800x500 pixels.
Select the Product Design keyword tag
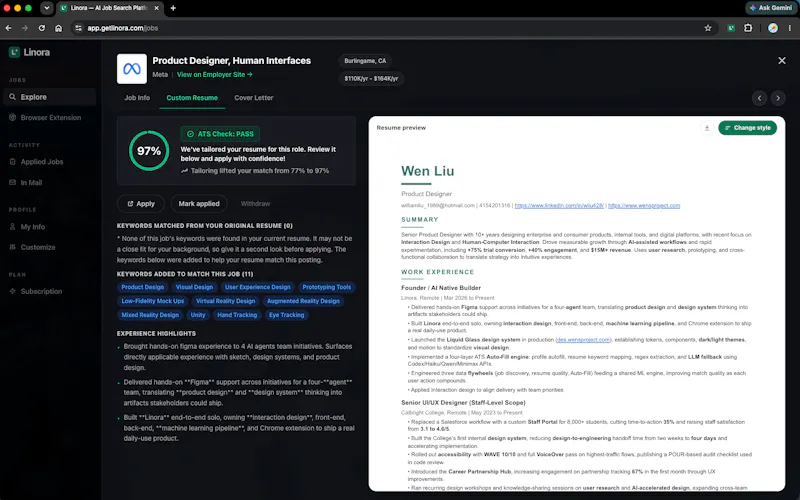tap(143, 287)
